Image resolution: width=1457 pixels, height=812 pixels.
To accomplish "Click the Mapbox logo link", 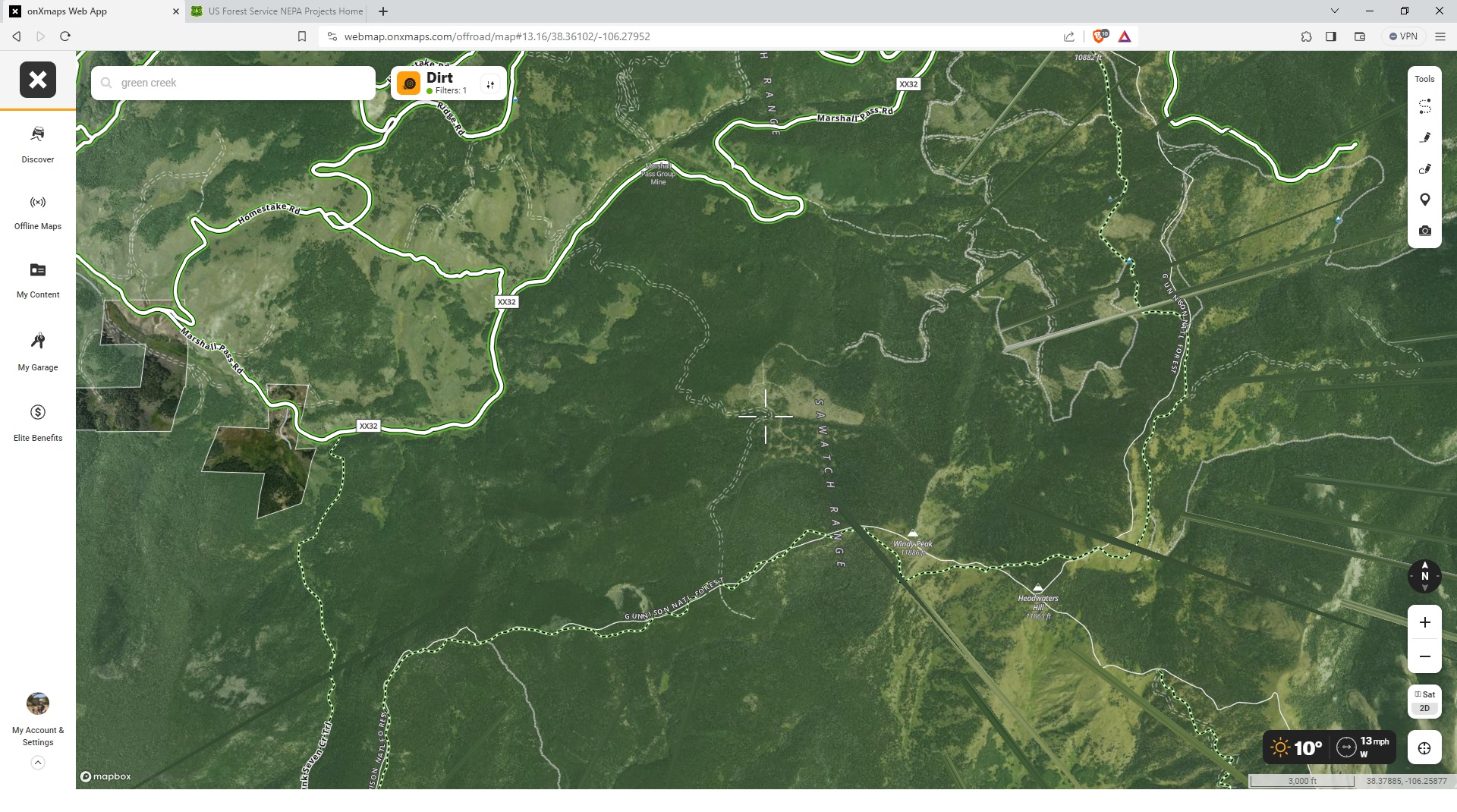I will (x=105, y=776).
